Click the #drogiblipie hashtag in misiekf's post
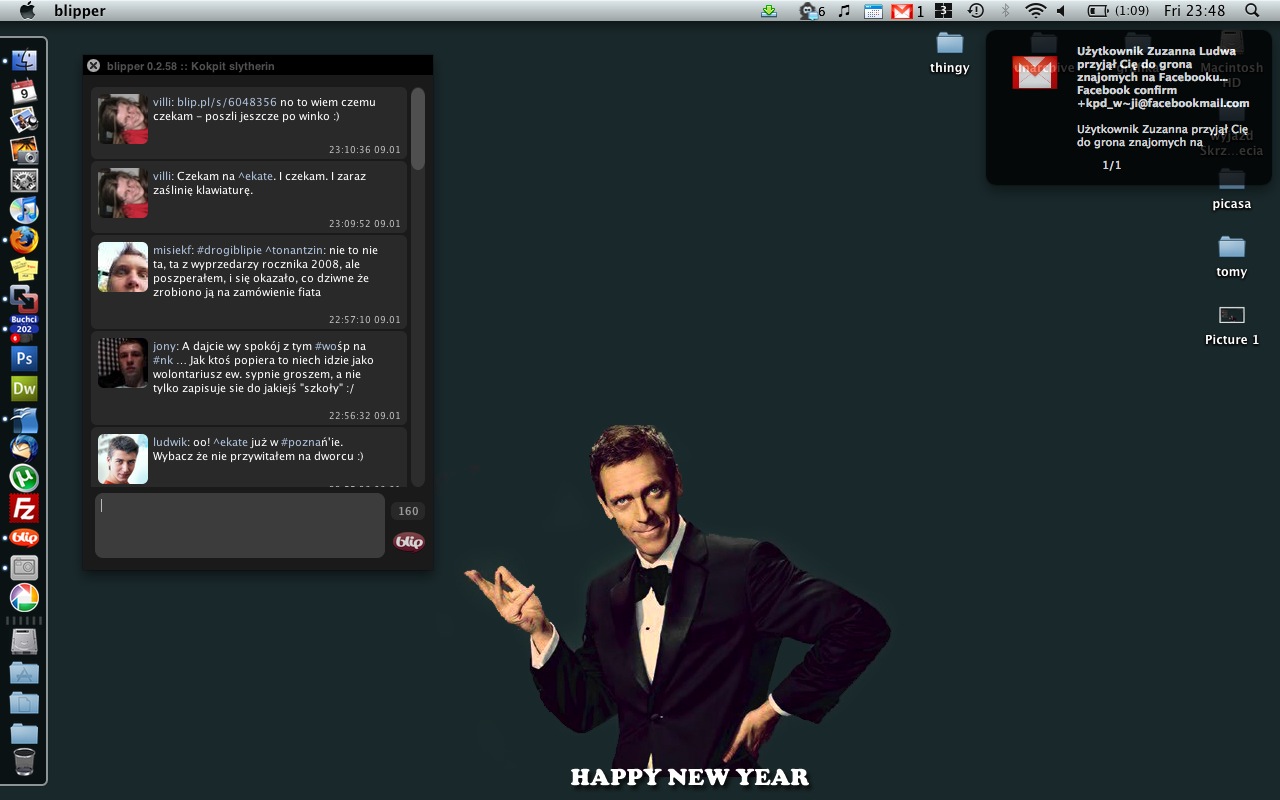The image size is (1280, 800). [x=229, y=250]
